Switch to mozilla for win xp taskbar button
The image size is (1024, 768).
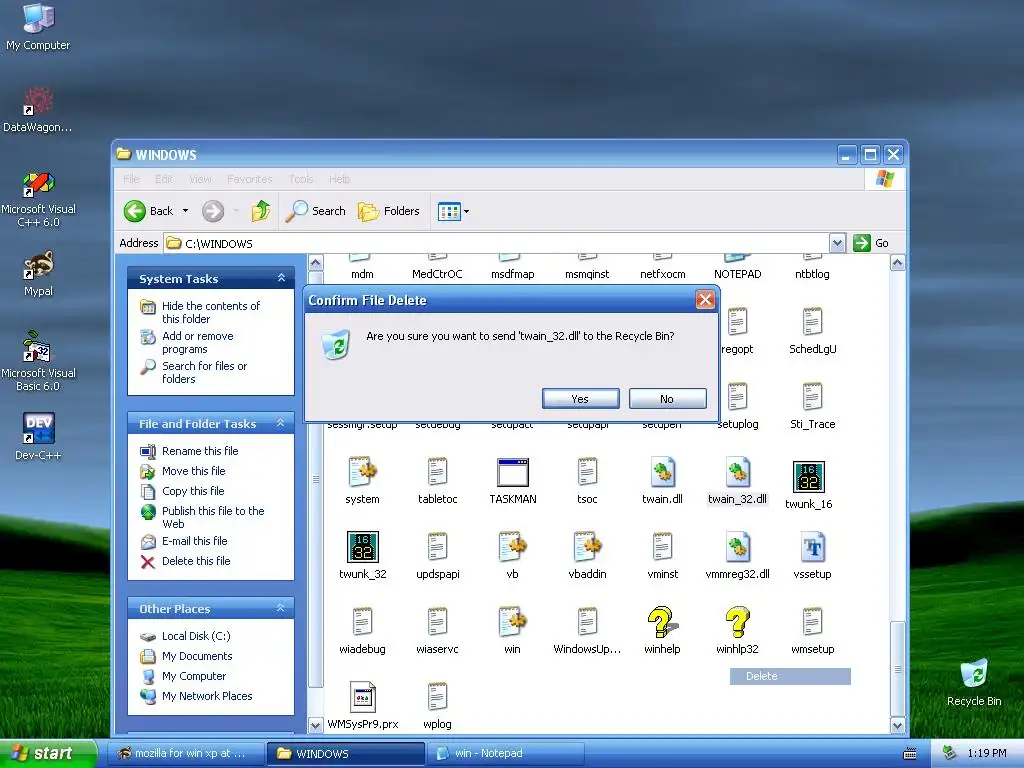pyautogui.click(x=186, y=753)
